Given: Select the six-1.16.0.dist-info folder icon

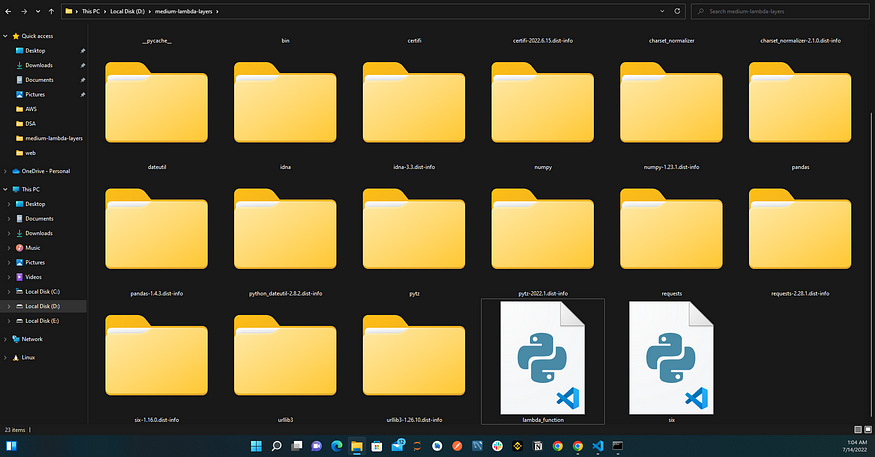Looking at the screenshot, I should (156, 355).
